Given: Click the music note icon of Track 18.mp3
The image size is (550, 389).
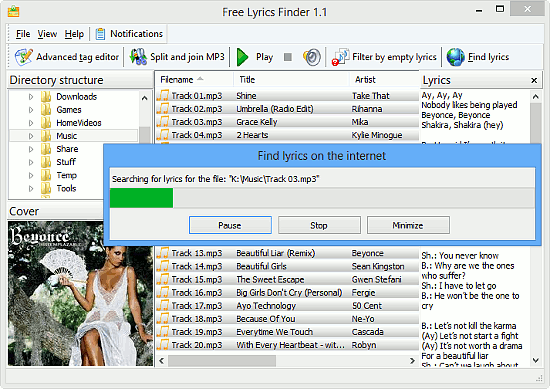Looking at the screenshot, I should point(162,318).
